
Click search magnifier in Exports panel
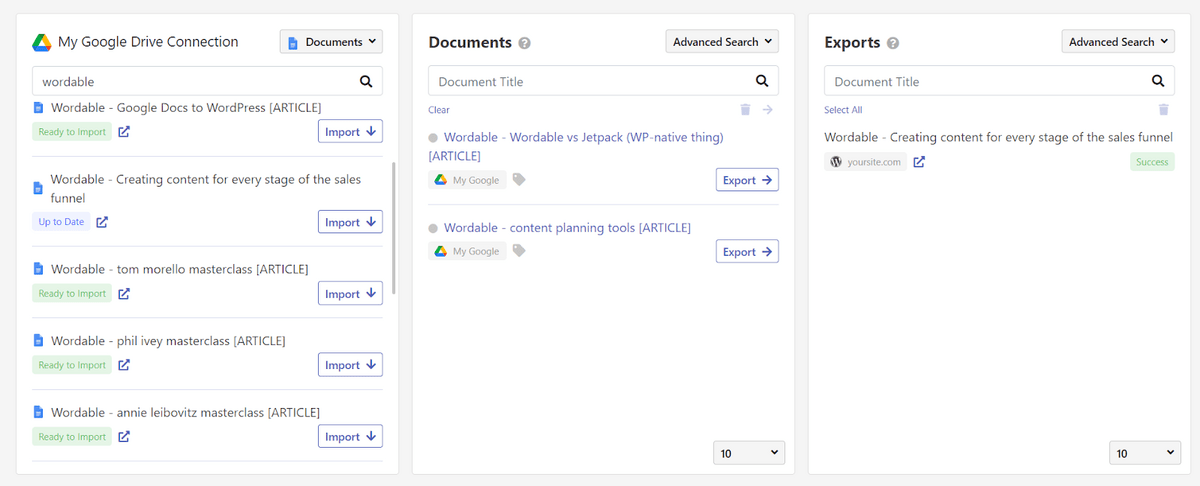click(x=1158, y=82)
